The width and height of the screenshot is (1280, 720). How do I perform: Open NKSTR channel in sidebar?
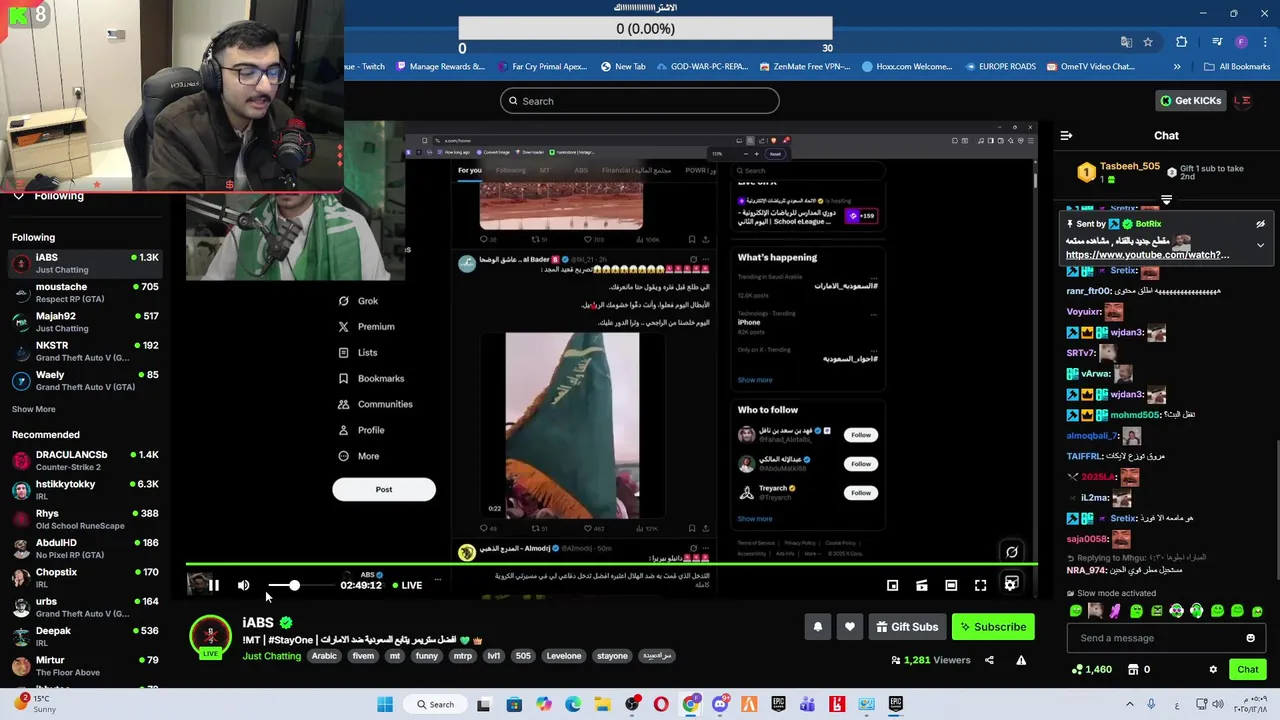[85, 351]
